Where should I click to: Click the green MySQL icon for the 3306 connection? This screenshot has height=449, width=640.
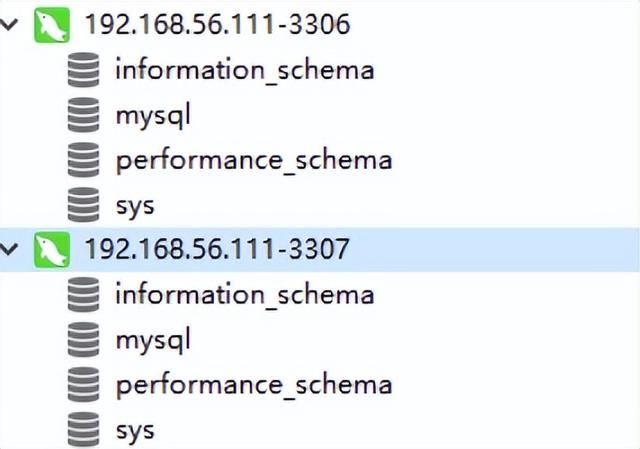(x=51, y=25)
